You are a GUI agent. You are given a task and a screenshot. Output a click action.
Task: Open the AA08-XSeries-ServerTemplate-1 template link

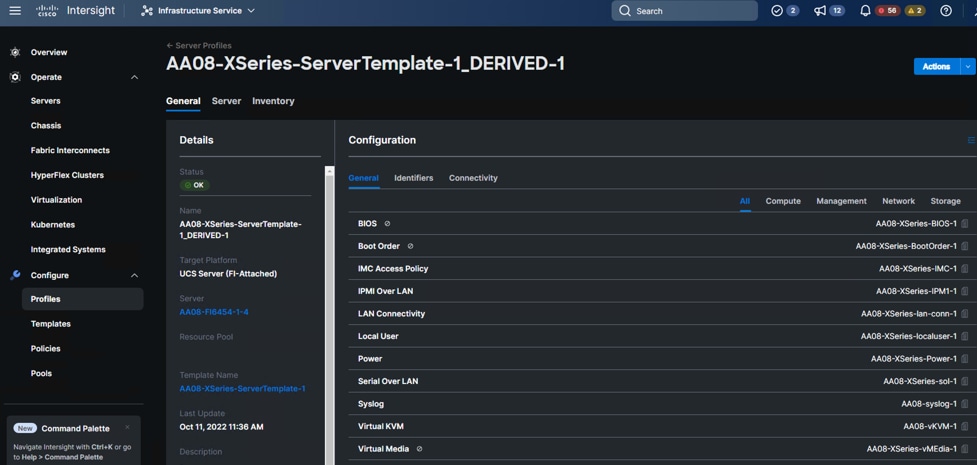point(242,389)
